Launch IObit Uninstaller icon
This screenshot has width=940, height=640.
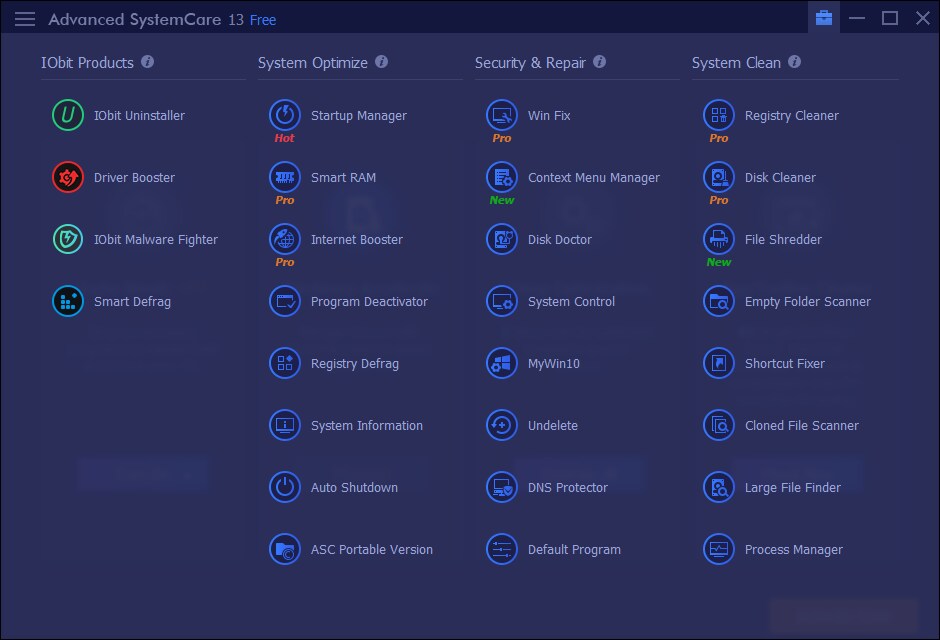(68, 116)
